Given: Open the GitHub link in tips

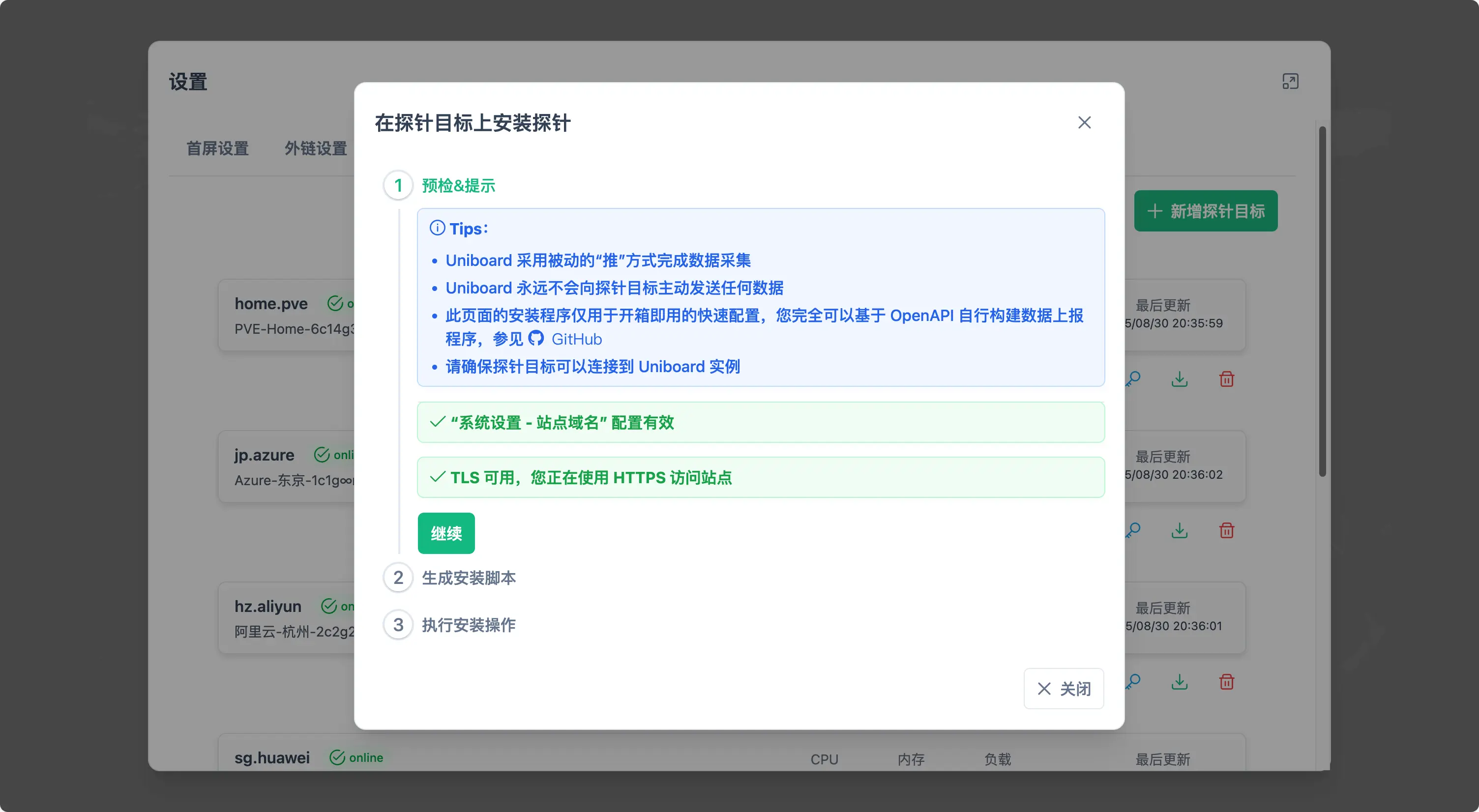Looking at the screenshot, I should tap(576, 339).
